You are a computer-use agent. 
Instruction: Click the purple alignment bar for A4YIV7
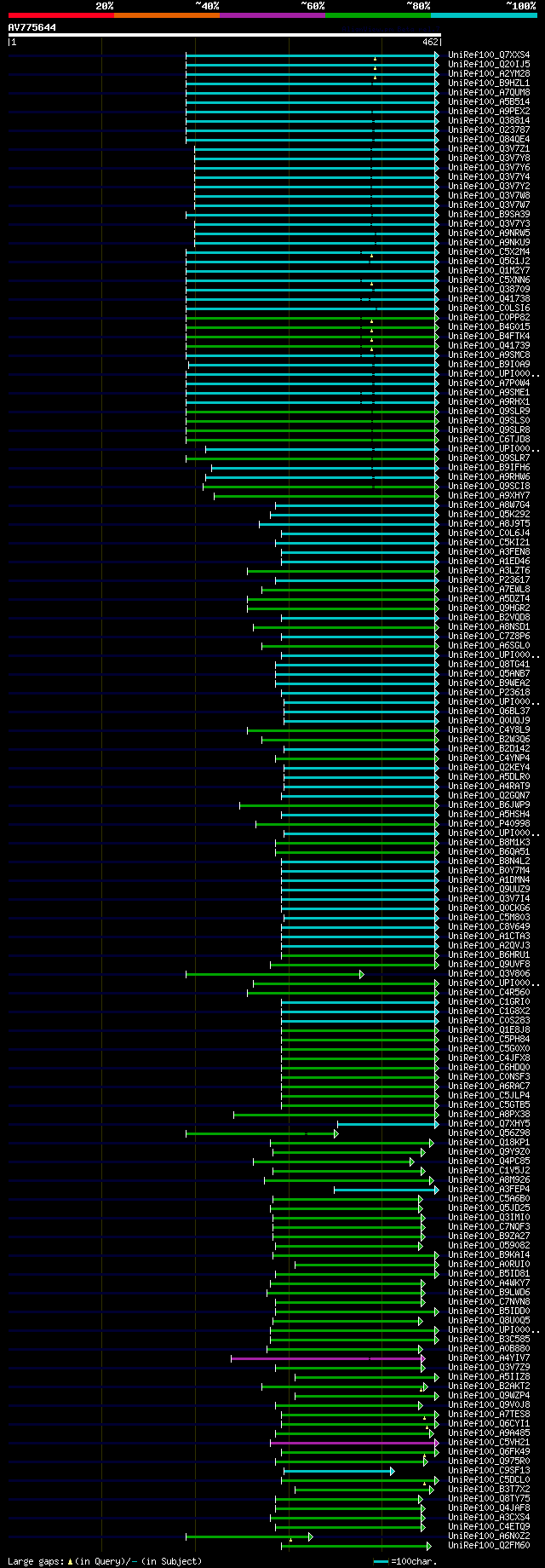coord(328,1358)
